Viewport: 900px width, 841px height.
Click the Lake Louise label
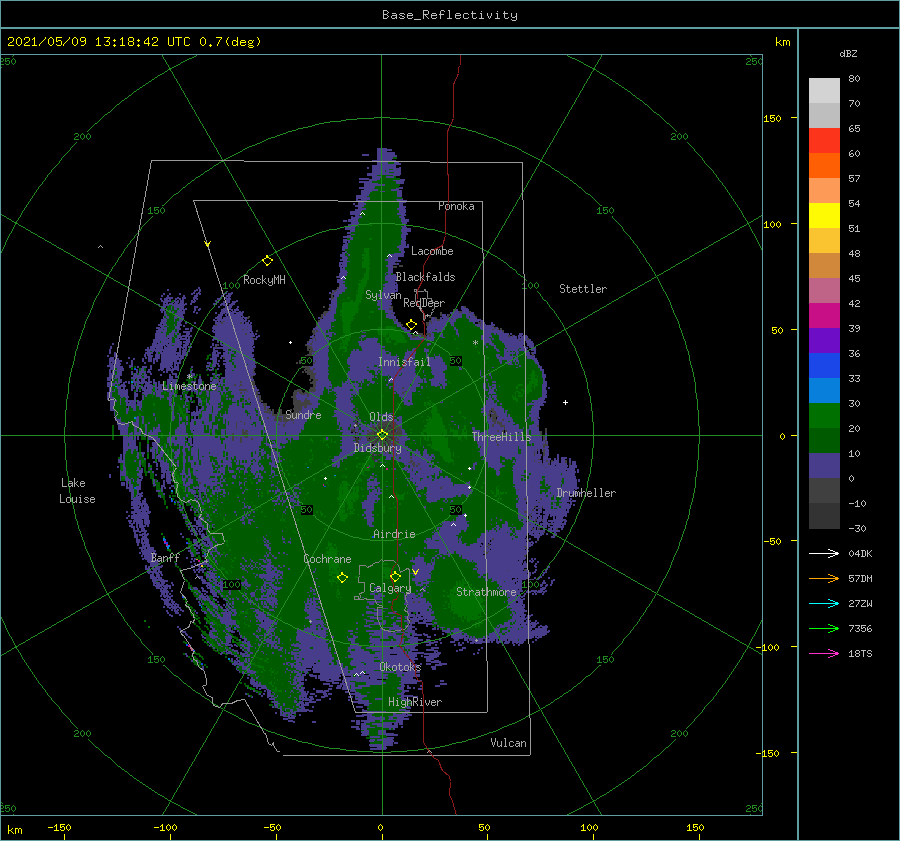pos(77,491)
